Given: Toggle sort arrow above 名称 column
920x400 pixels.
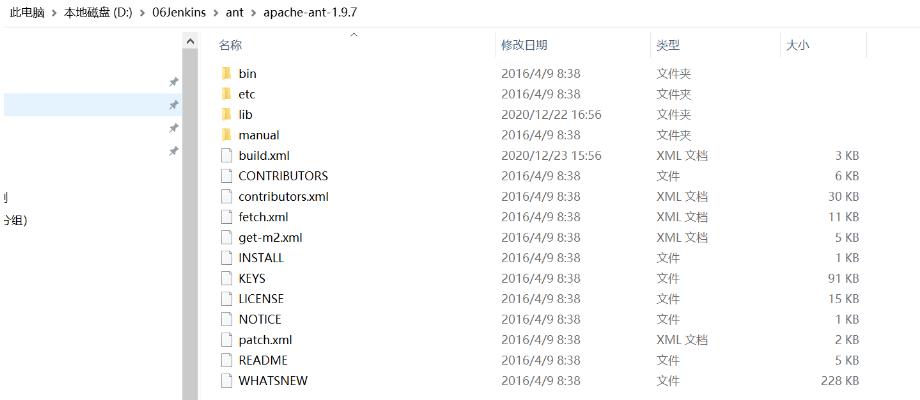Looking at the screenshot, I should [354, 35].
